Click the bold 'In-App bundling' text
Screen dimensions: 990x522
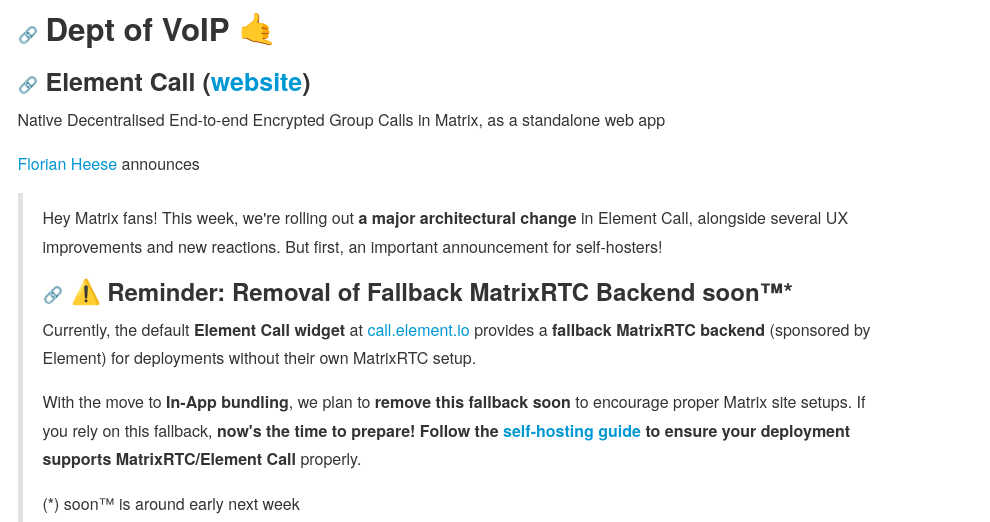tap(227, 403)
